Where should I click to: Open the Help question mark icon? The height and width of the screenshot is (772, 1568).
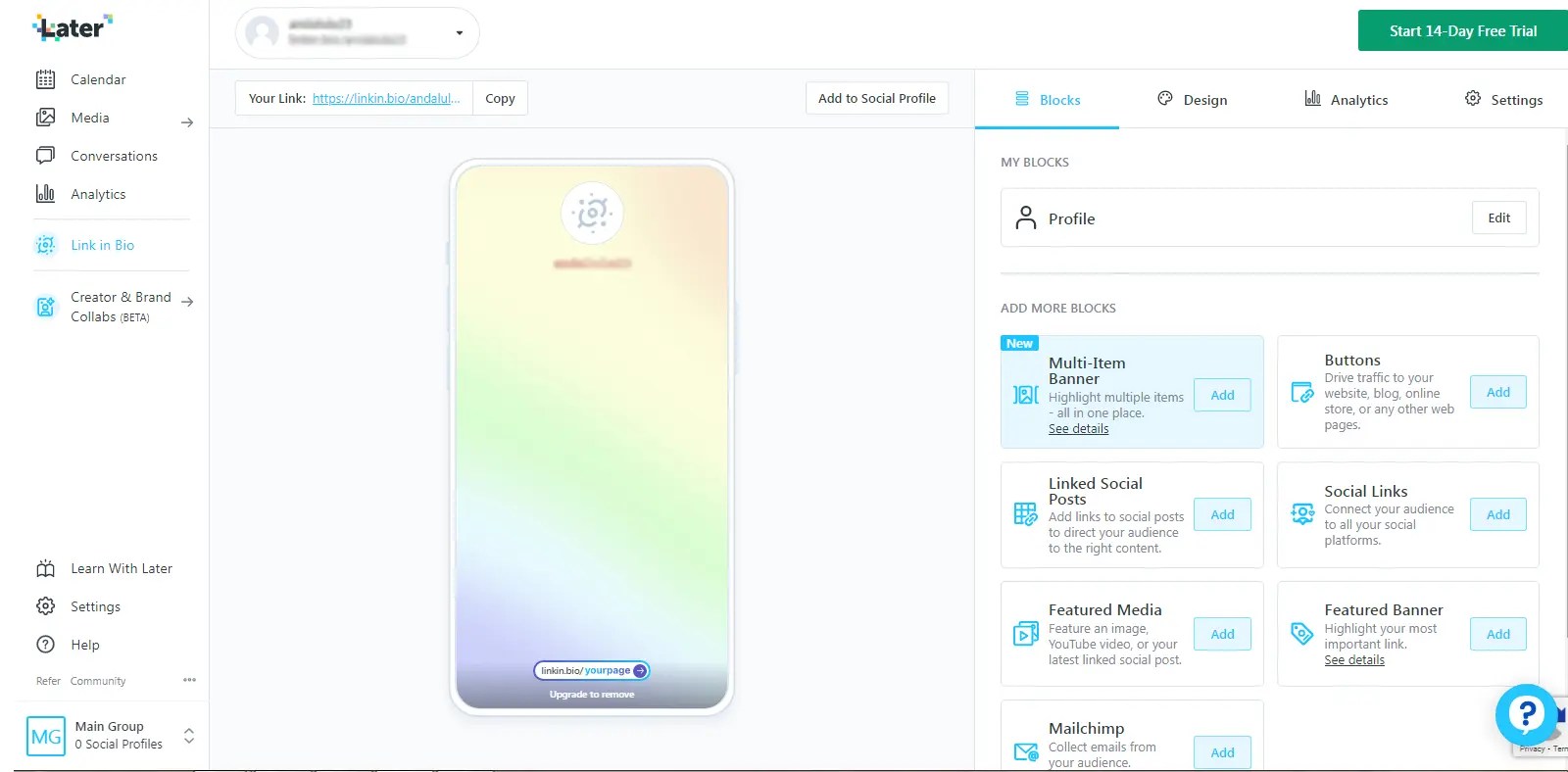point(45,645)
